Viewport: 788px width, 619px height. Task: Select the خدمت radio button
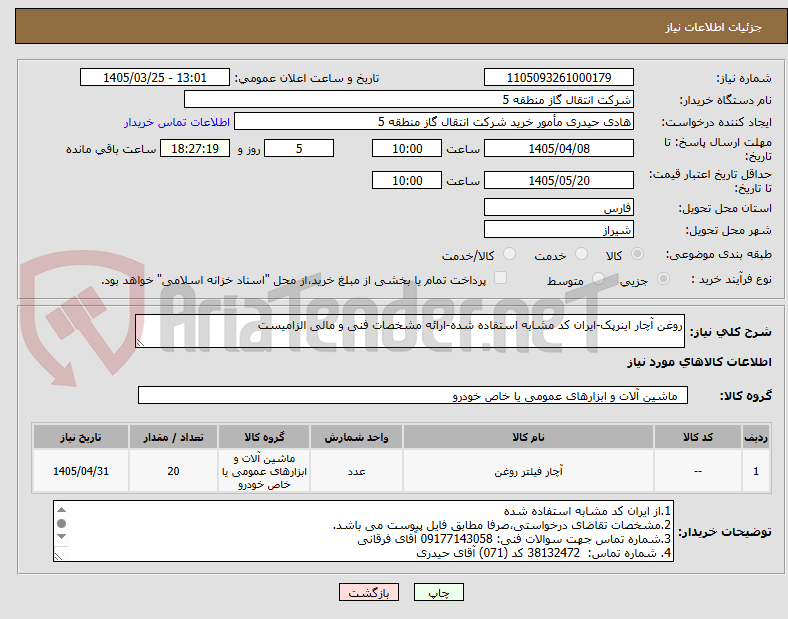(x=581, y=254)
